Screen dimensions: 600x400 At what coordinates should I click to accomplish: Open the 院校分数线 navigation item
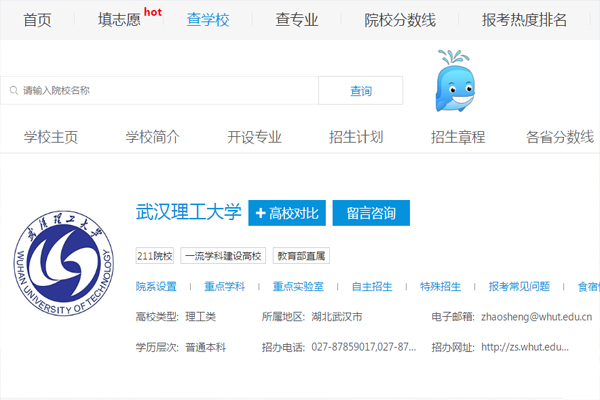[x=400, y=20]
